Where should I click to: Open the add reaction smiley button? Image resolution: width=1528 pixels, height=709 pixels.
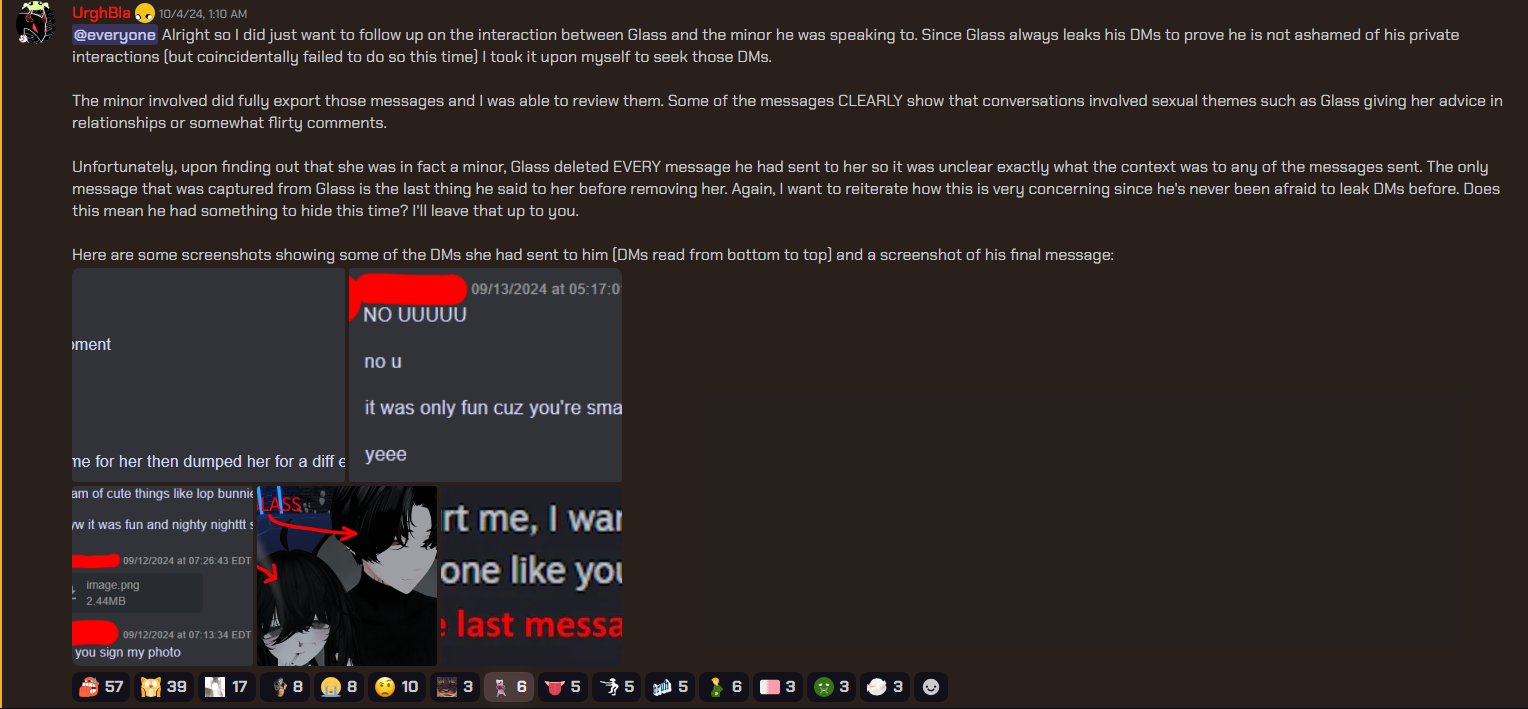click(931, 687)
